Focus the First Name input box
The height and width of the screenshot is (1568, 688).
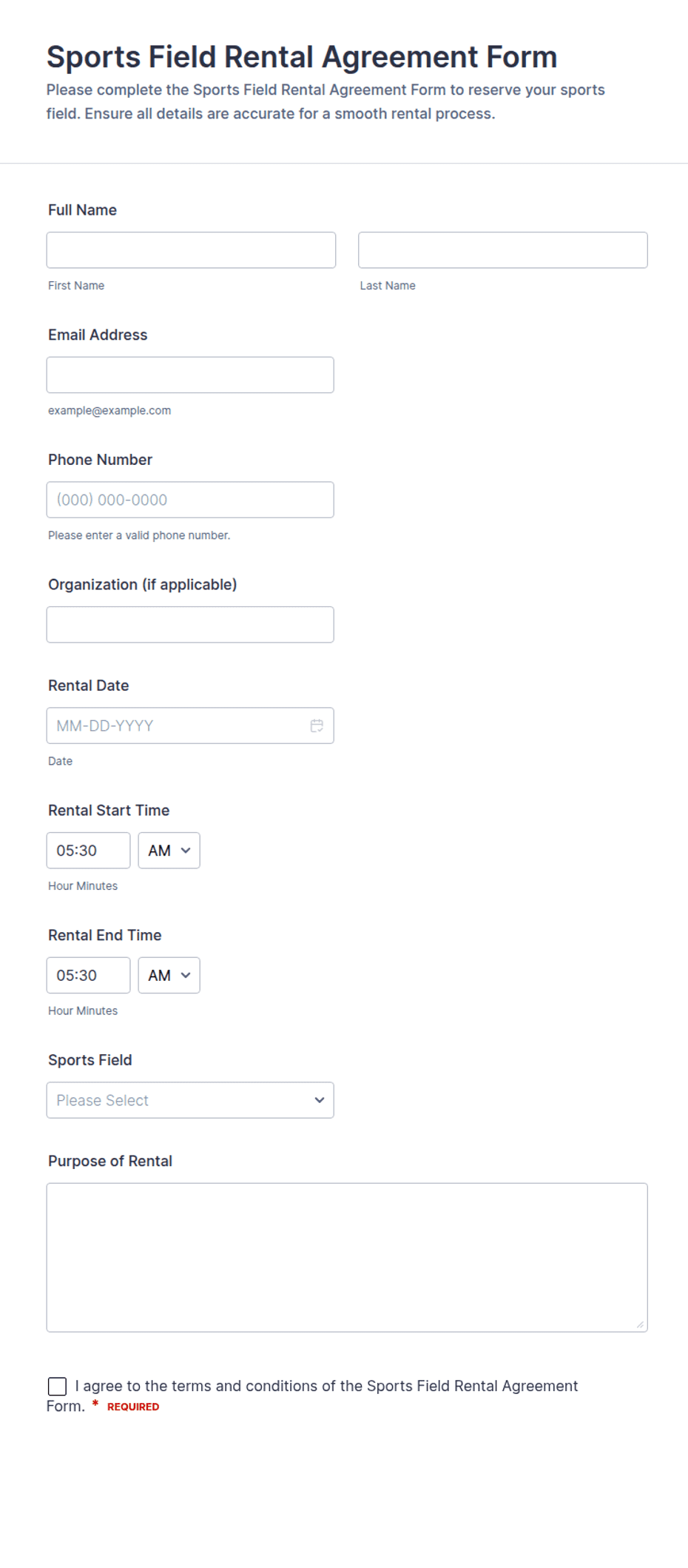pyautogui.click(x=191, y=250)
